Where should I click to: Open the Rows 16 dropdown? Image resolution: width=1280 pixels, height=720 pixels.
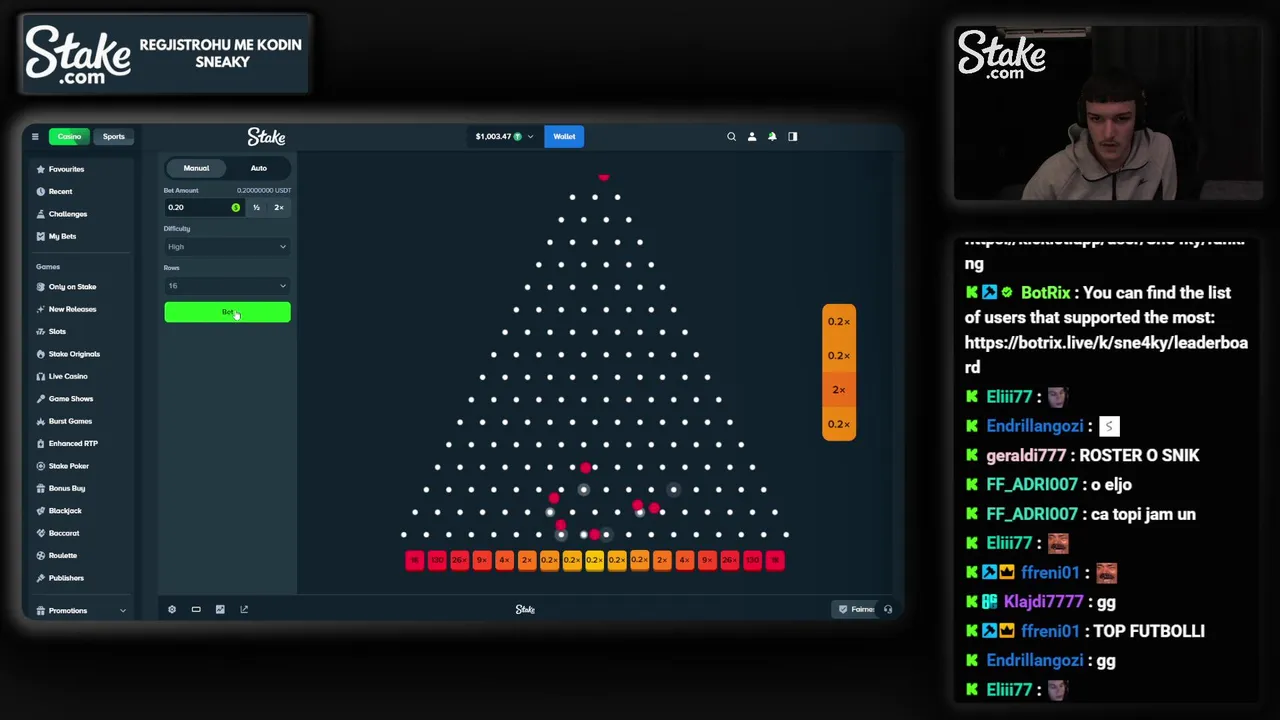tap(227, 286)
